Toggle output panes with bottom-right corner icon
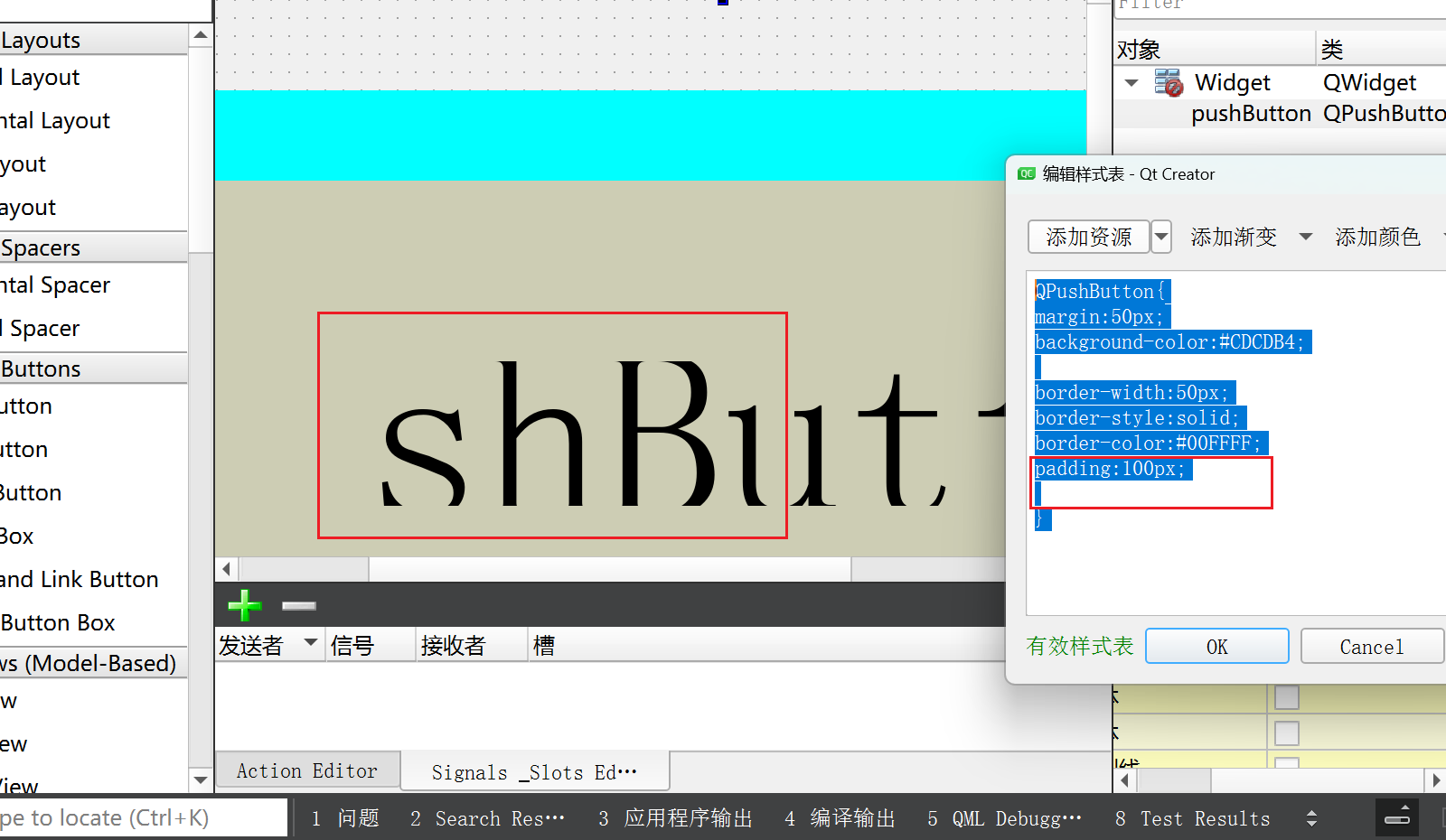This screenshot has width=1446, height=840. tap(1396, 817)
